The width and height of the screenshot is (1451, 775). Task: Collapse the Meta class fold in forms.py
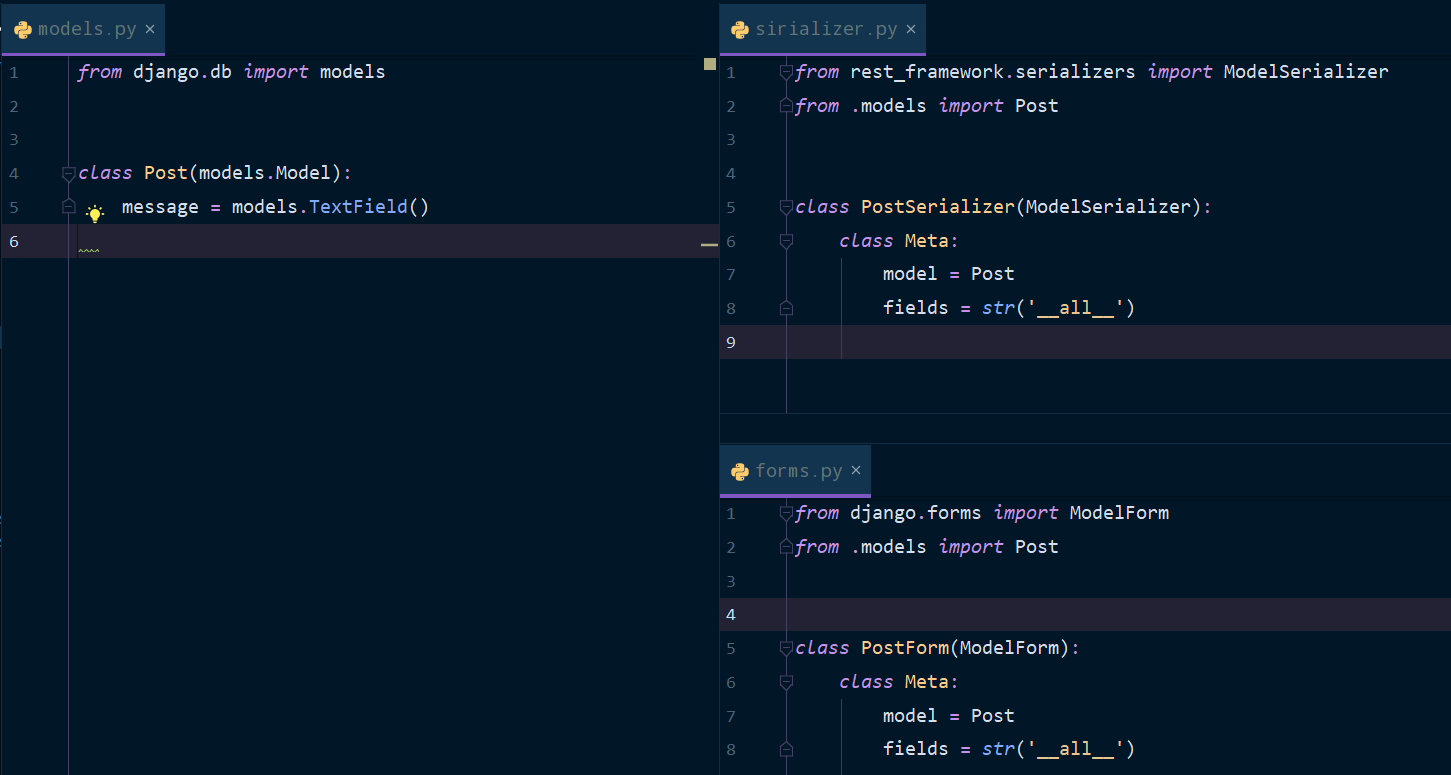click(786, 682)
